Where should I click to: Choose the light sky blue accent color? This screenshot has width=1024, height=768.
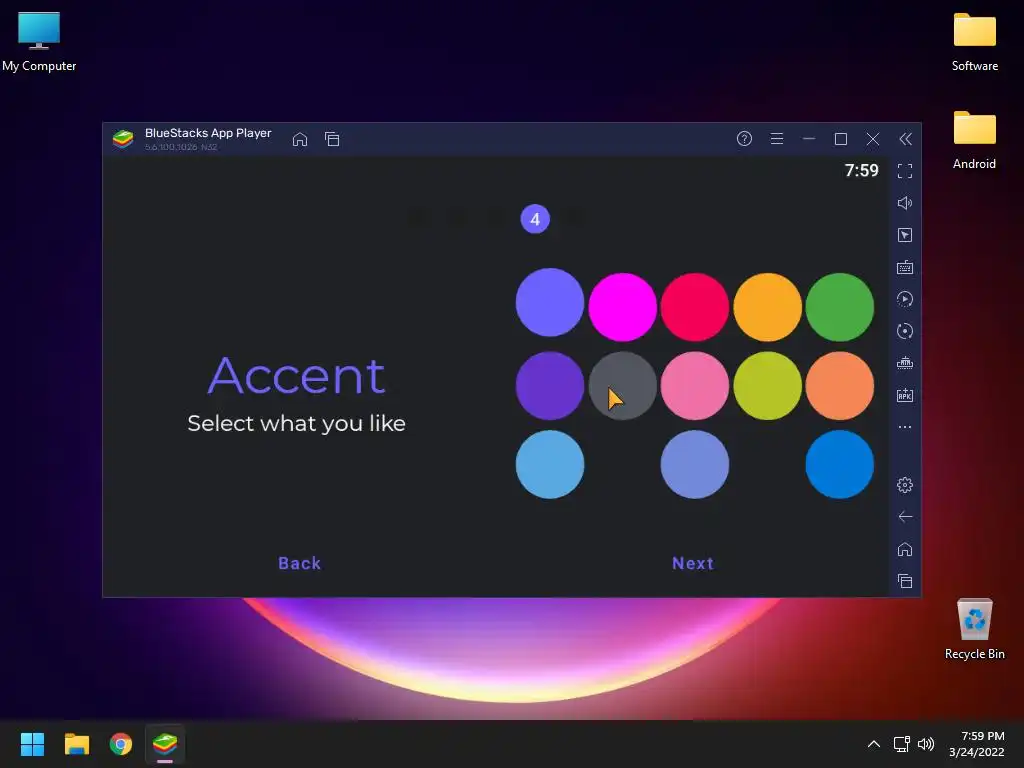click(x=550, y=464)
